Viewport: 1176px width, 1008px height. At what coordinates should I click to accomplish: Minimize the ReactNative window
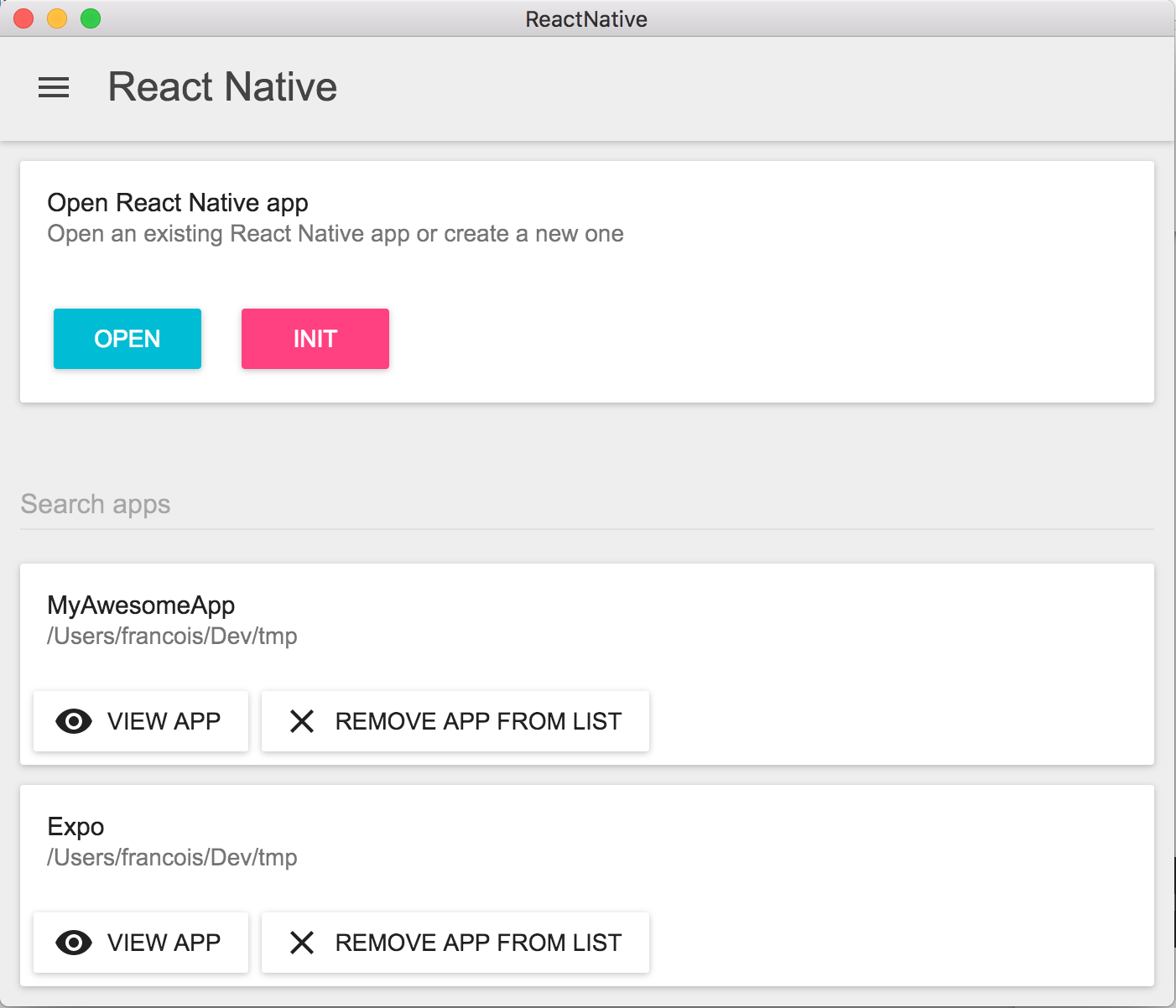pyautogui.click(x=57, y=18)
